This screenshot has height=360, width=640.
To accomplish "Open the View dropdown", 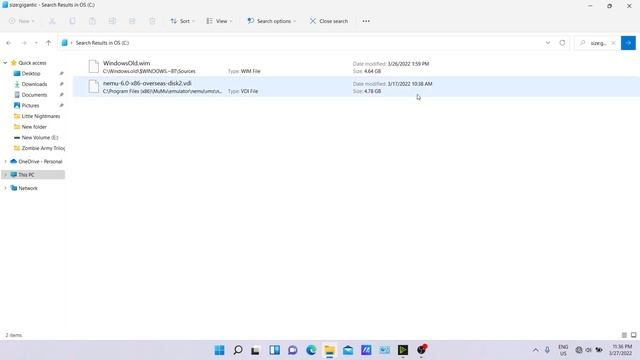I will coord(219,21).
